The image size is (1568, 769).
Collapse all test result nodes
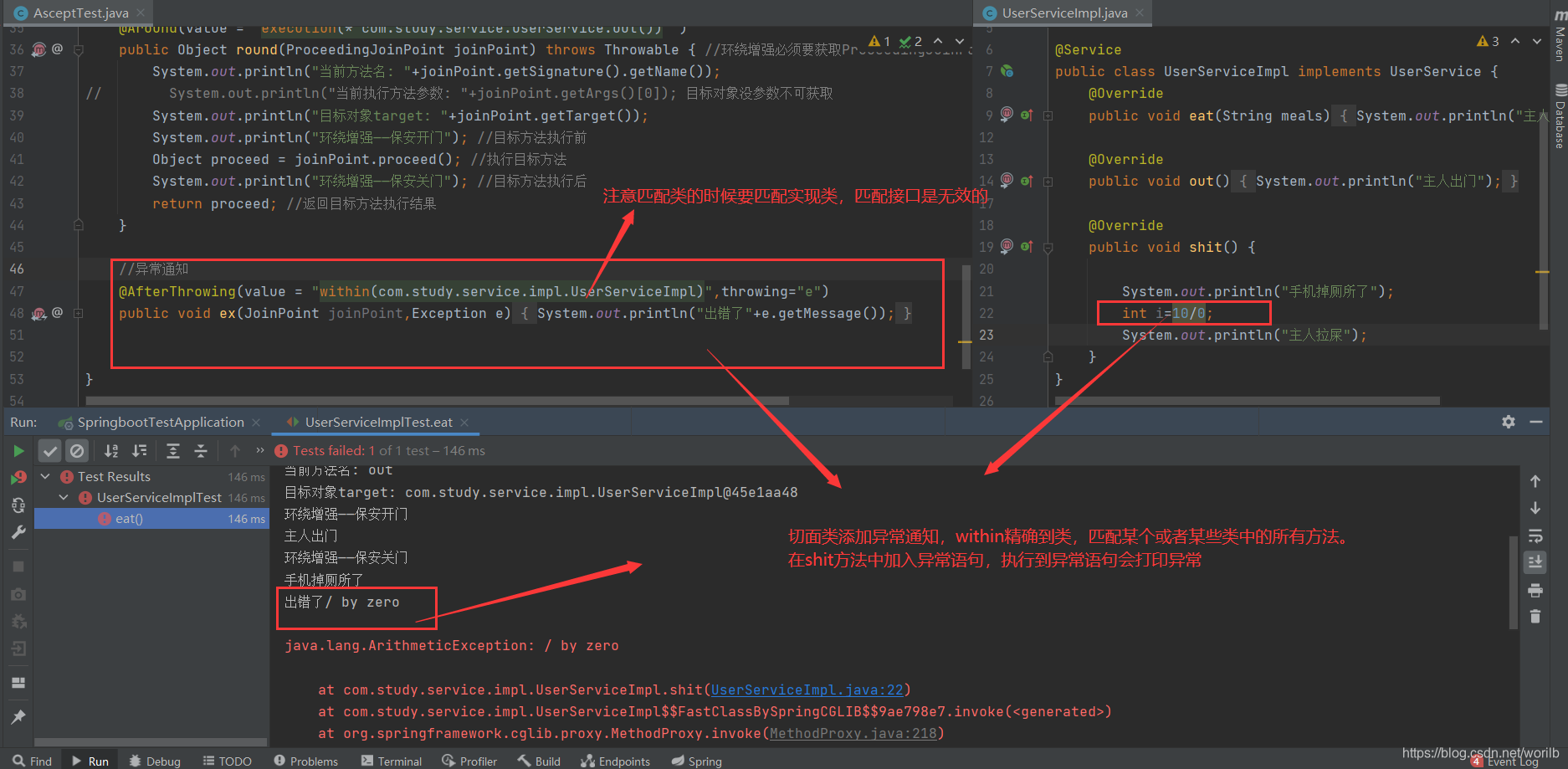(201, 451)
